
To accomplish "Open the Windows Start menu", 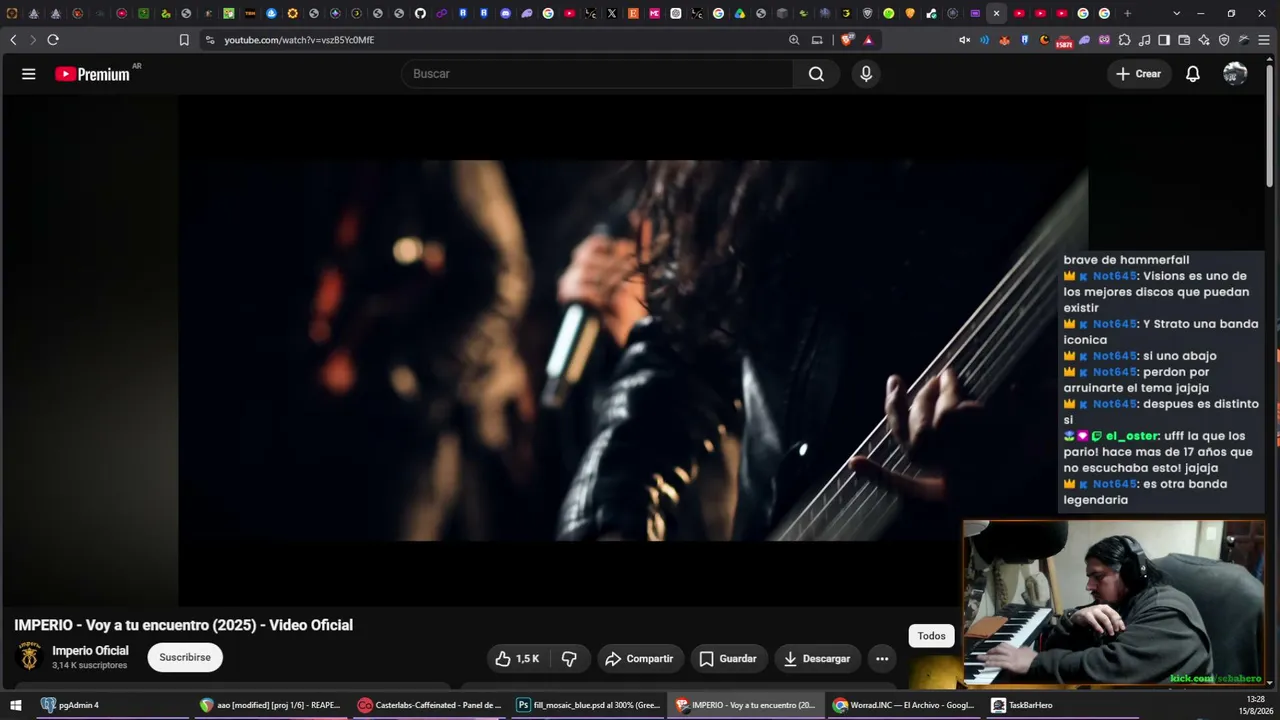I will click(13, 705).
